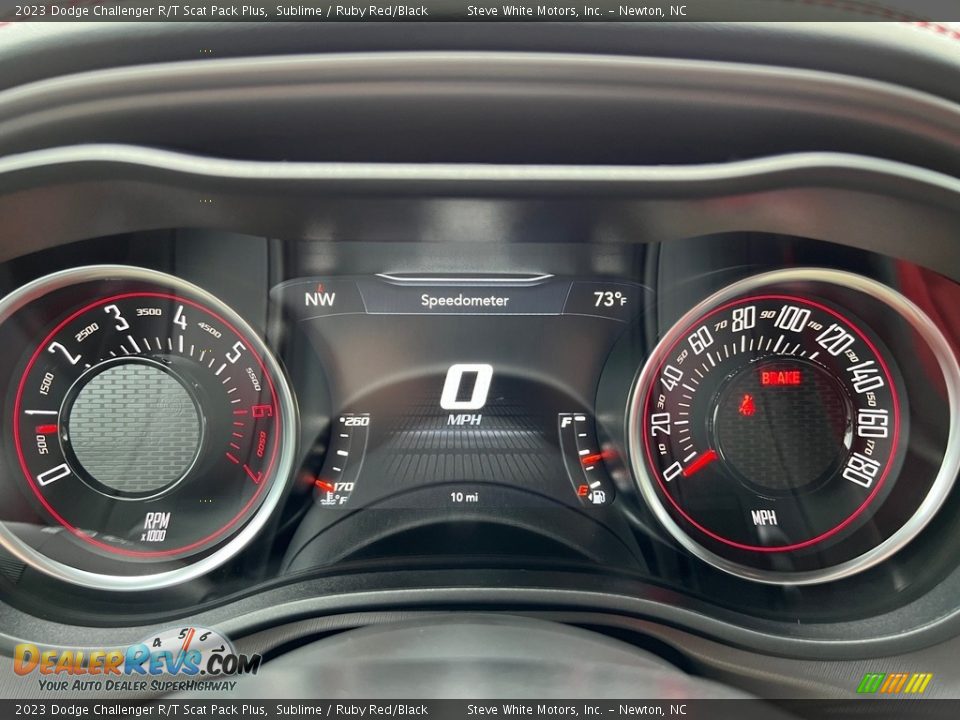Tap the coolant temperature icon
Viewport: 960px width, 720px height.
tap(329, 499)
